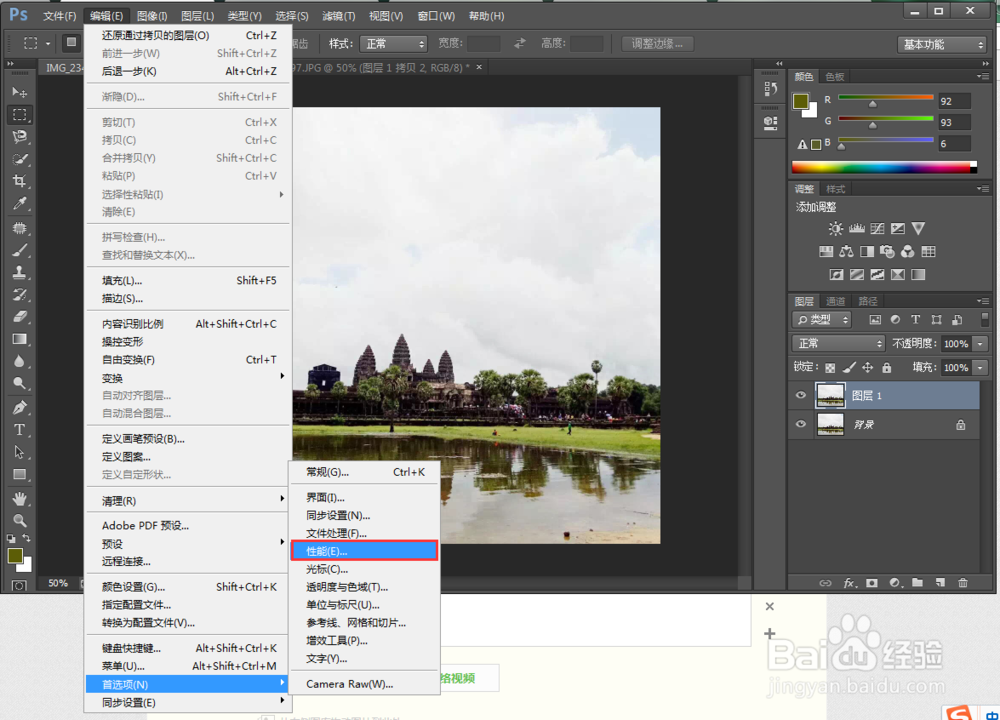
Task: Expand the 清理(R) submenu
Action: (x=189, y=501)
